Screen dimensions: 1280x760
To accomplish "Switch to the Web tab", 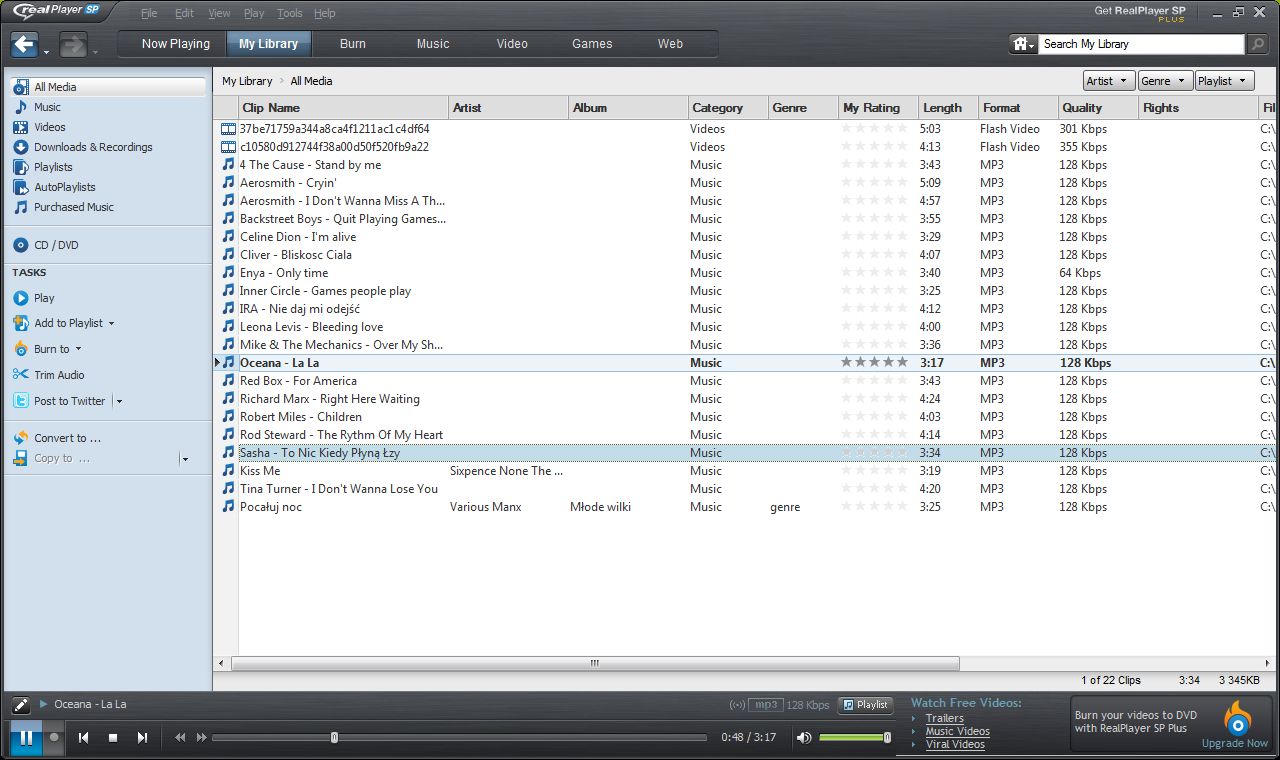I will tap(670, 44).
